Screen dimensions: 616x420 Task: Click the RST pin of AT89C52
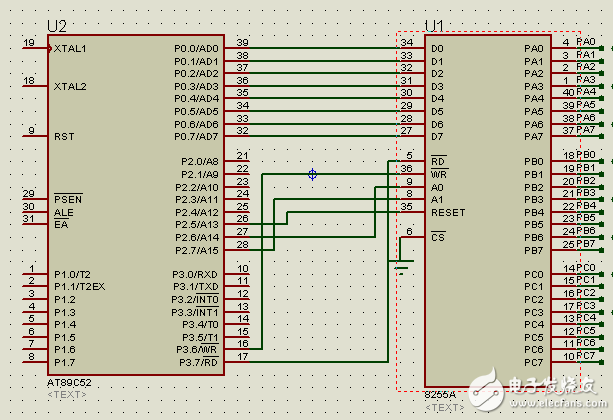64,136
